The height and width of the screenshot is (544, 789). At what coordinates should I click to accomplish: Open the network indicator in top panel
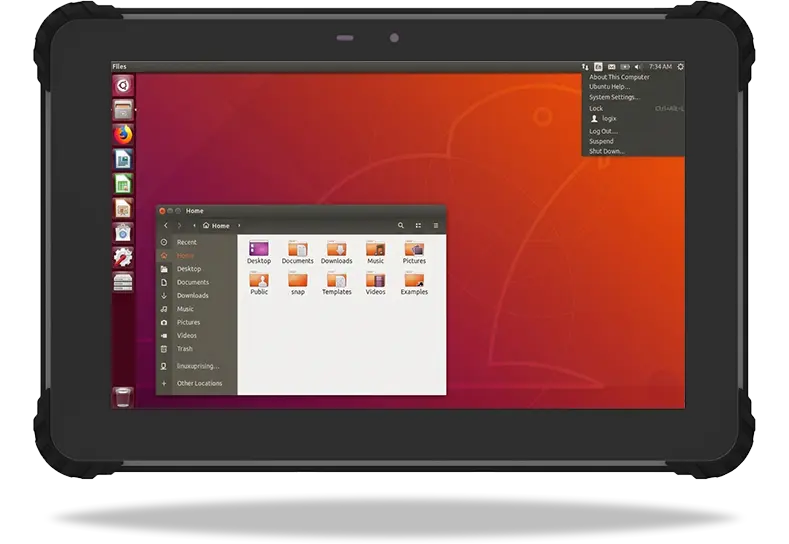pos(585,67)
